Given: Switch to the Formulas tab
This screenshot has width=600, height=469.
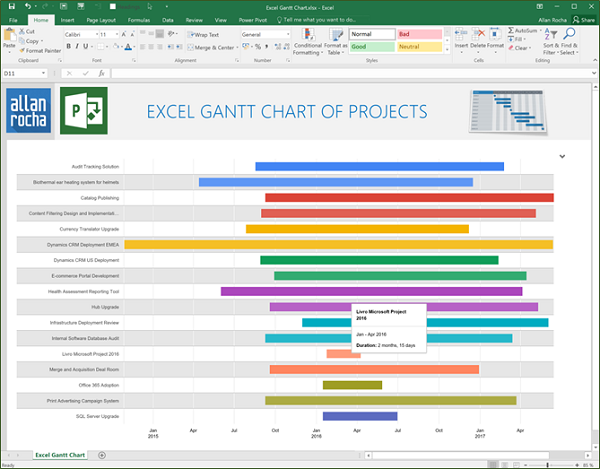Looking at the screenshot, I should 139,20.
